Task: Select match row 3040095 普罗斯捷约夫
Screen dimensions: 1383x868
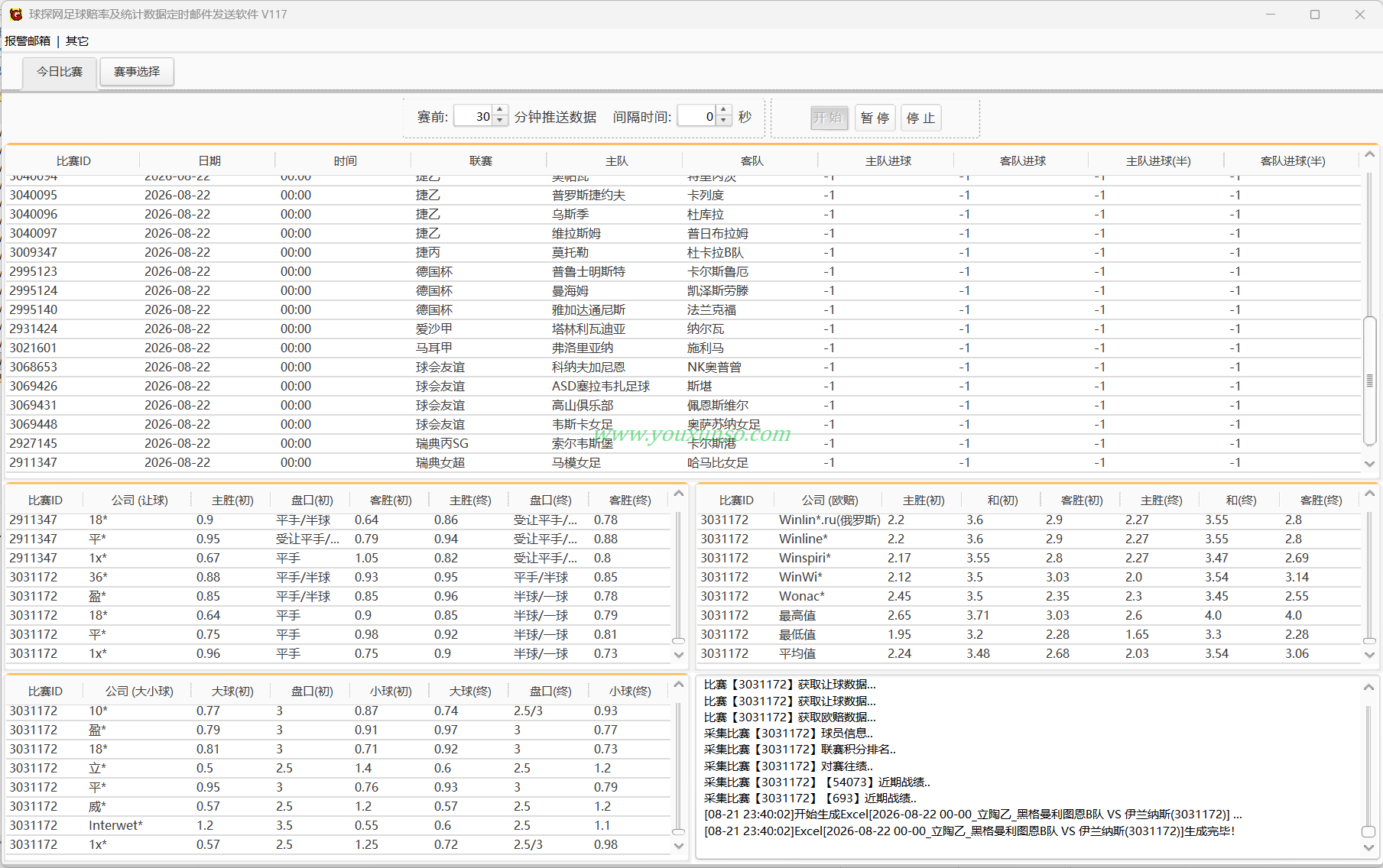Action: coord(683,196)
